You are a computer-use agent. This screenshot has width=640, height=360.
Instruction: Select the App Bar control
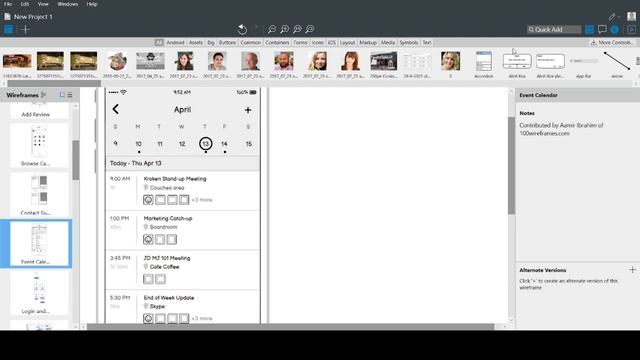pos(583,64)
